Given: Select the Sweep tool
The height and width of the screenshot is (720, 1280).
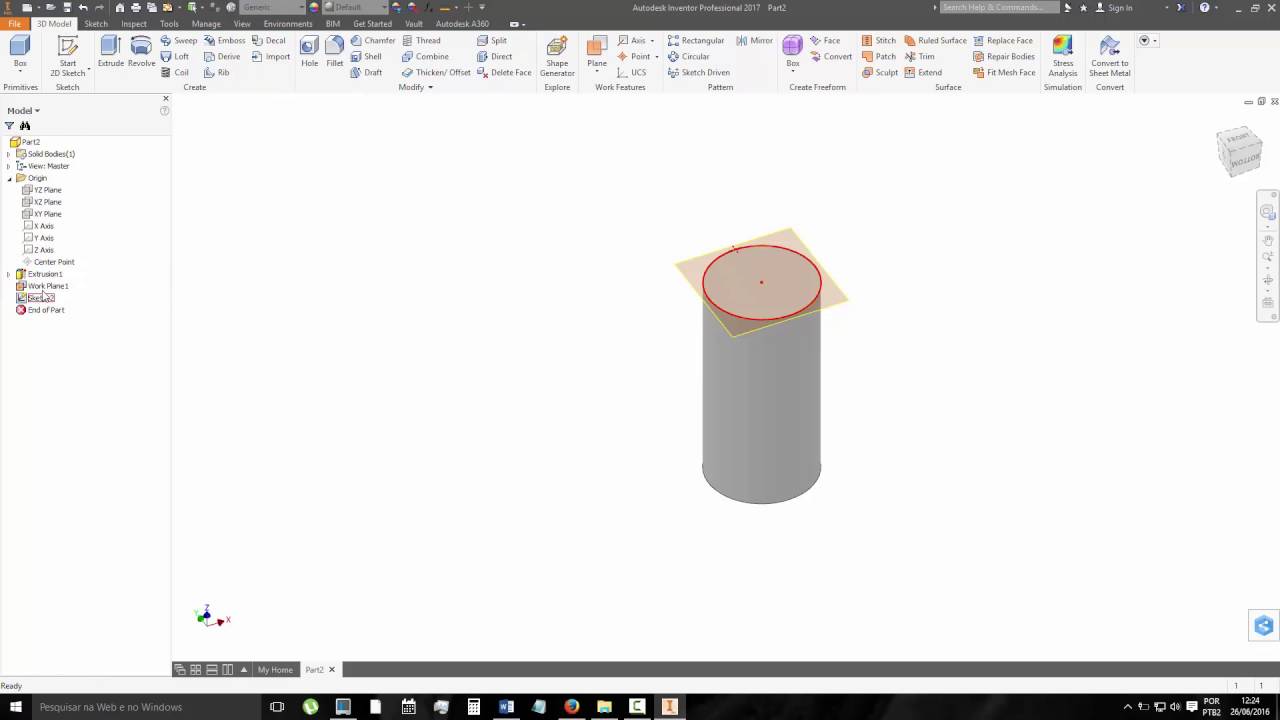Looking at the screenshot, I should tap(179, 41).
